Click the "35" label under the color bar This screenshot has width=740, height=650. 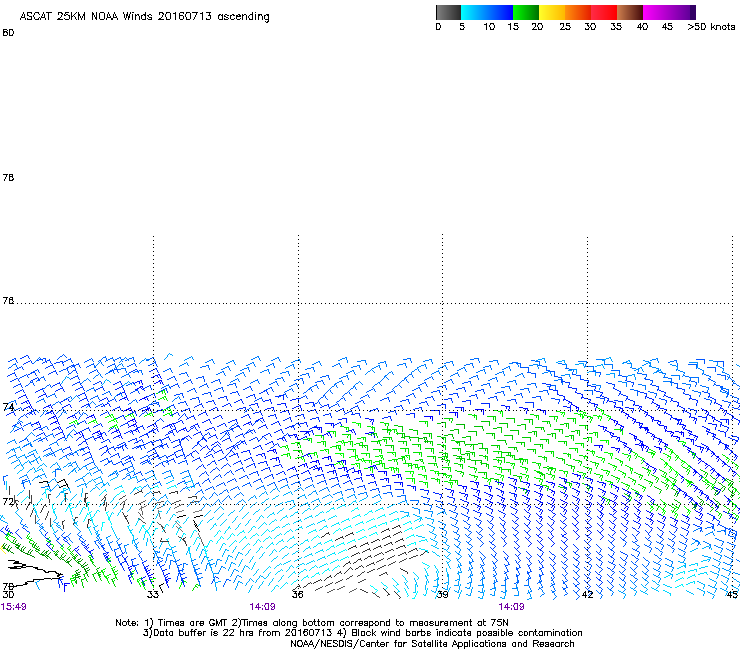point(616,27)
